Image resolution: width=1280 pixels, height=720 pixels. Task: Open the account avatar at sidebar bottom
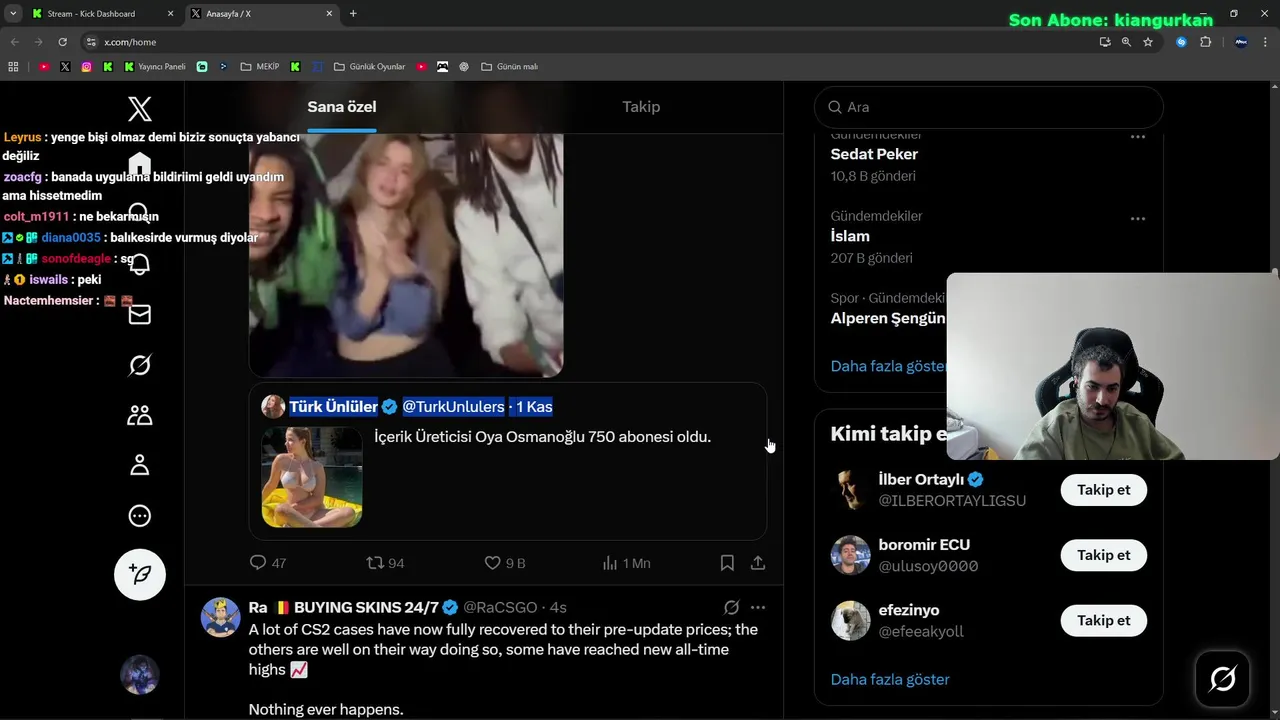tap(140, 675)
